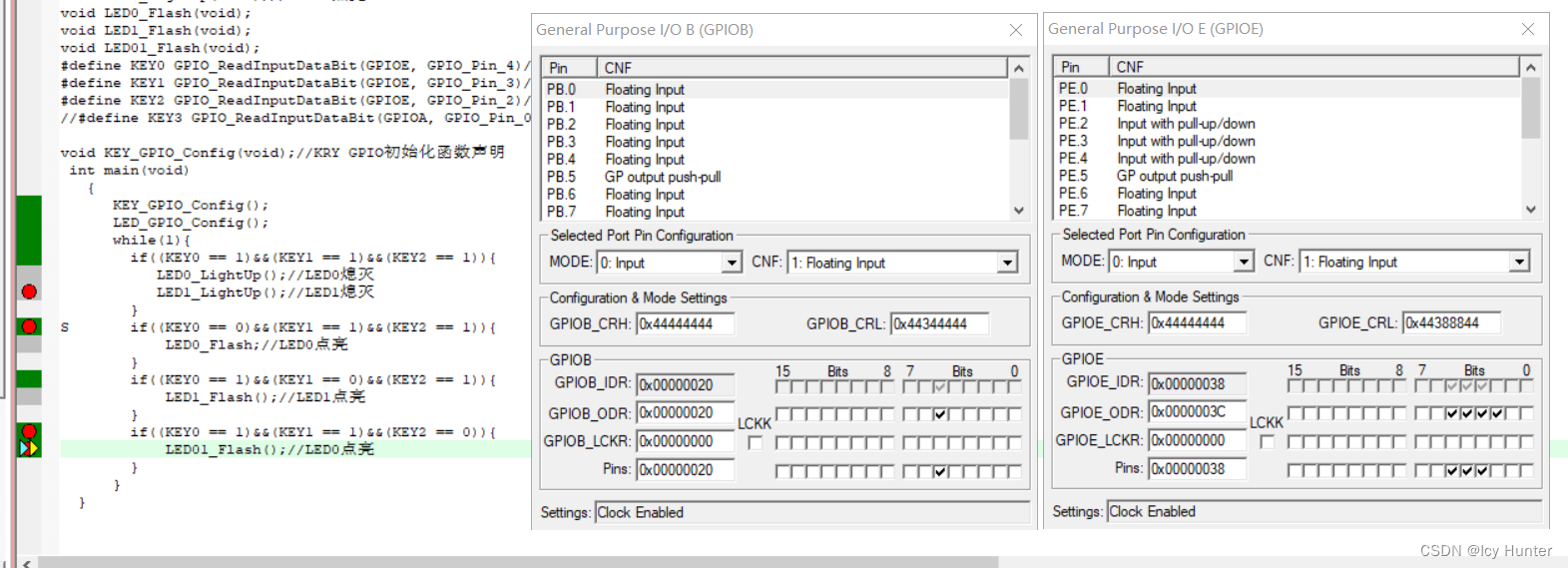Open GPIOB MODE dropdown
Viewport: 1568px width, 568px height.
(x=732, y=263)
